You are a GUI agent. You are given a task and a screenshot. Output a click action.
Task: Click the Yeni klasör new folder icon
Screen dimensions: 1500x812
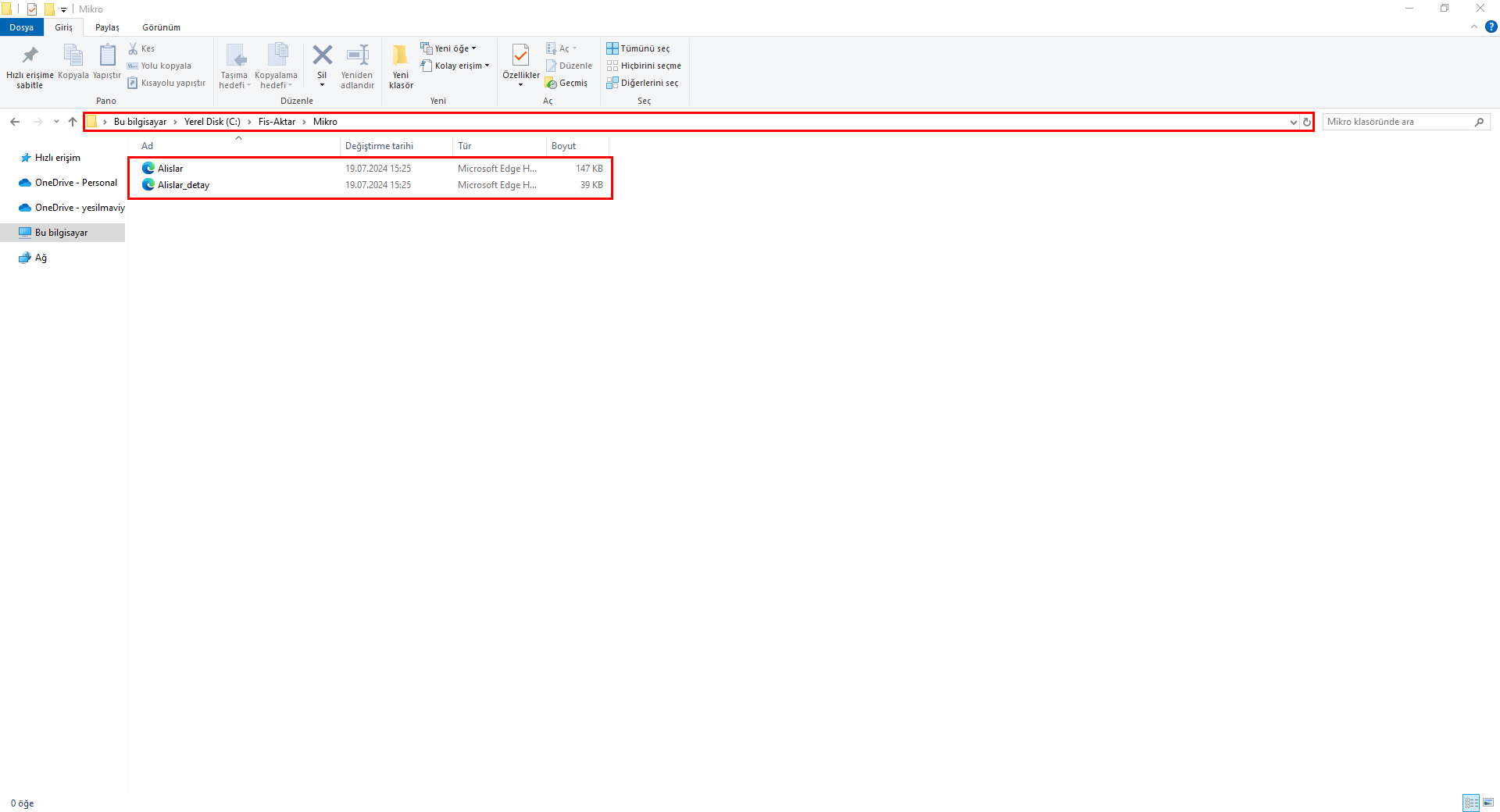(401, 56)
